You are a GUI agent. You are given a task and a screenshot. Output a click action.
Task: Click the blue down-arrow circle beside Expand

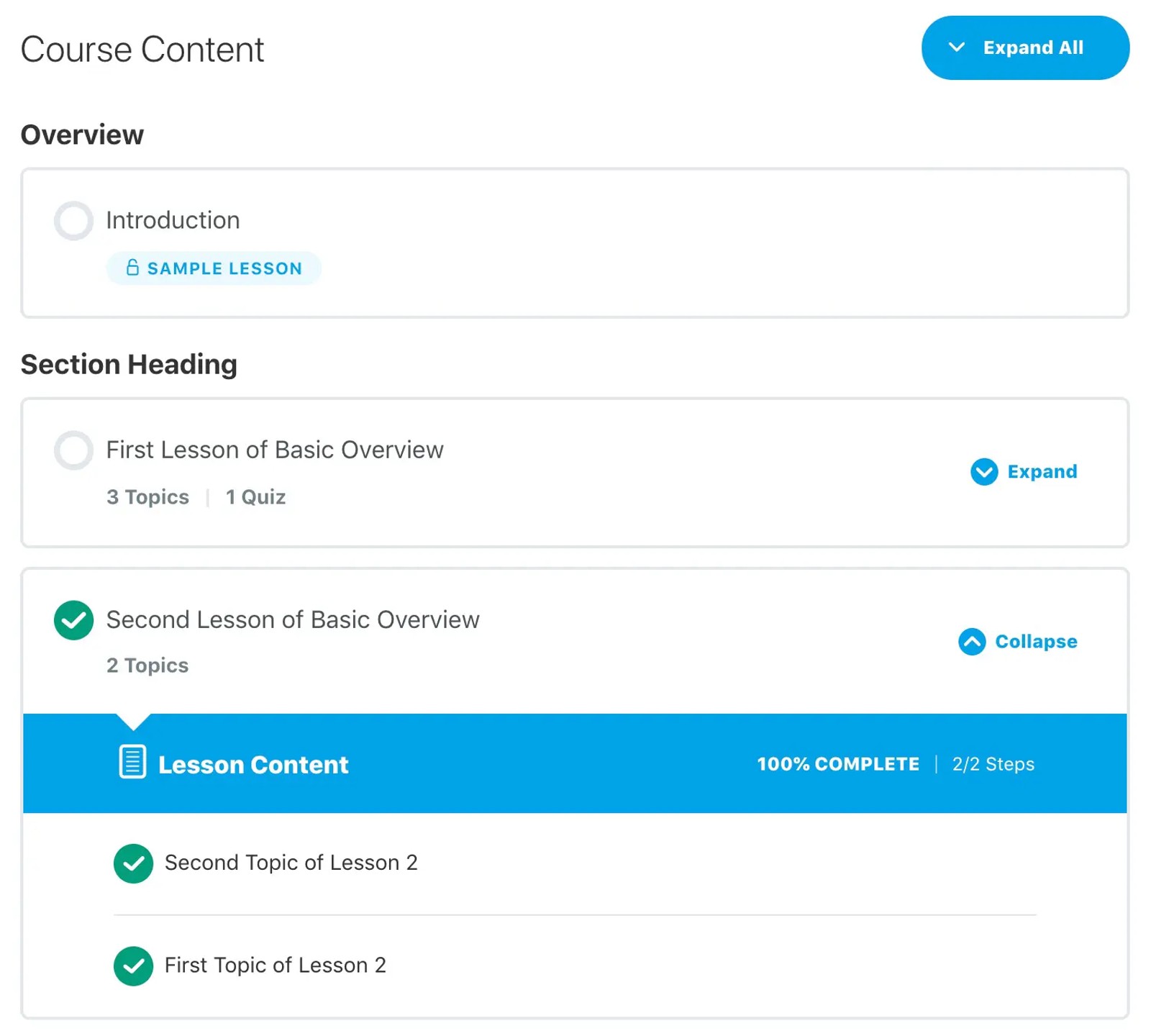pos(984,472)
